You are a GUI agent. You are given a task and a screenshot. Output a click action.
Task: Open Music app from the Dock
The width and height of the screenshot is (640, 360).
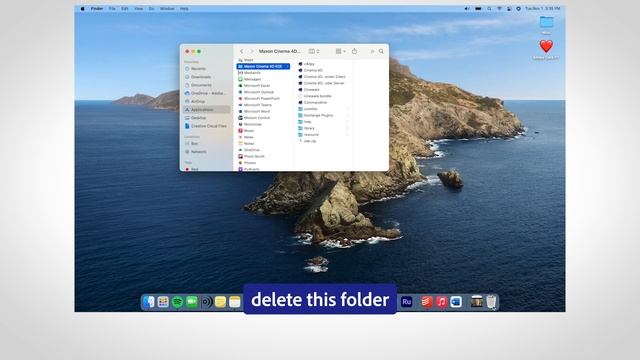click(441, 302)
